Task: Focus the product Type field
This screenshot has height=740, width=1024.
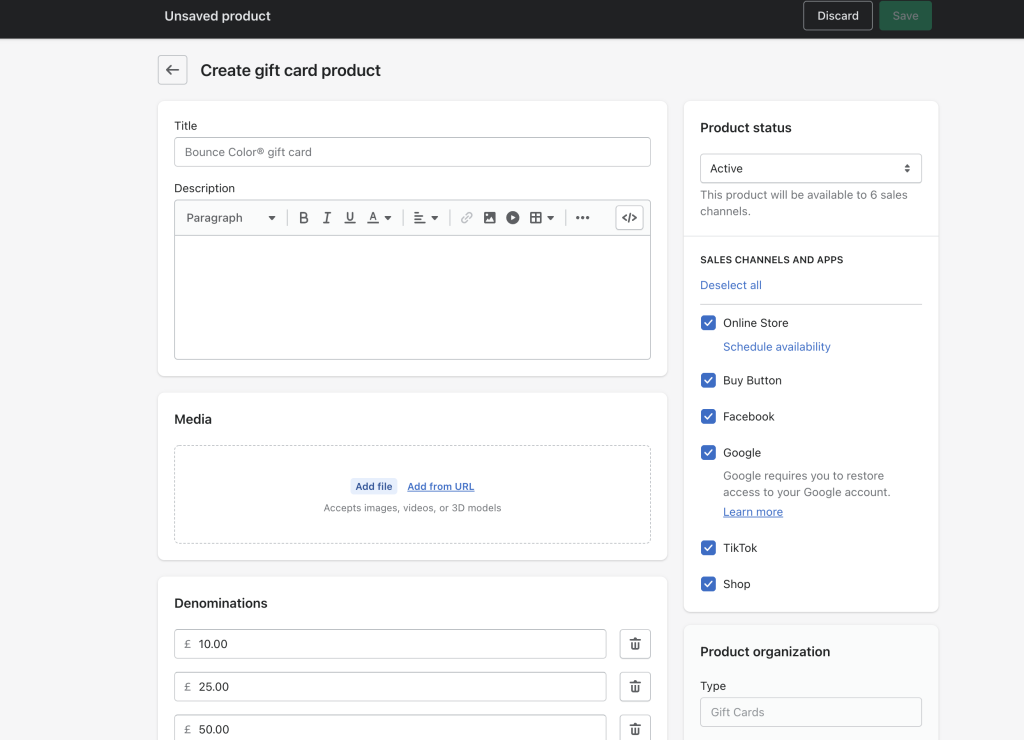Action: point(810,712)
